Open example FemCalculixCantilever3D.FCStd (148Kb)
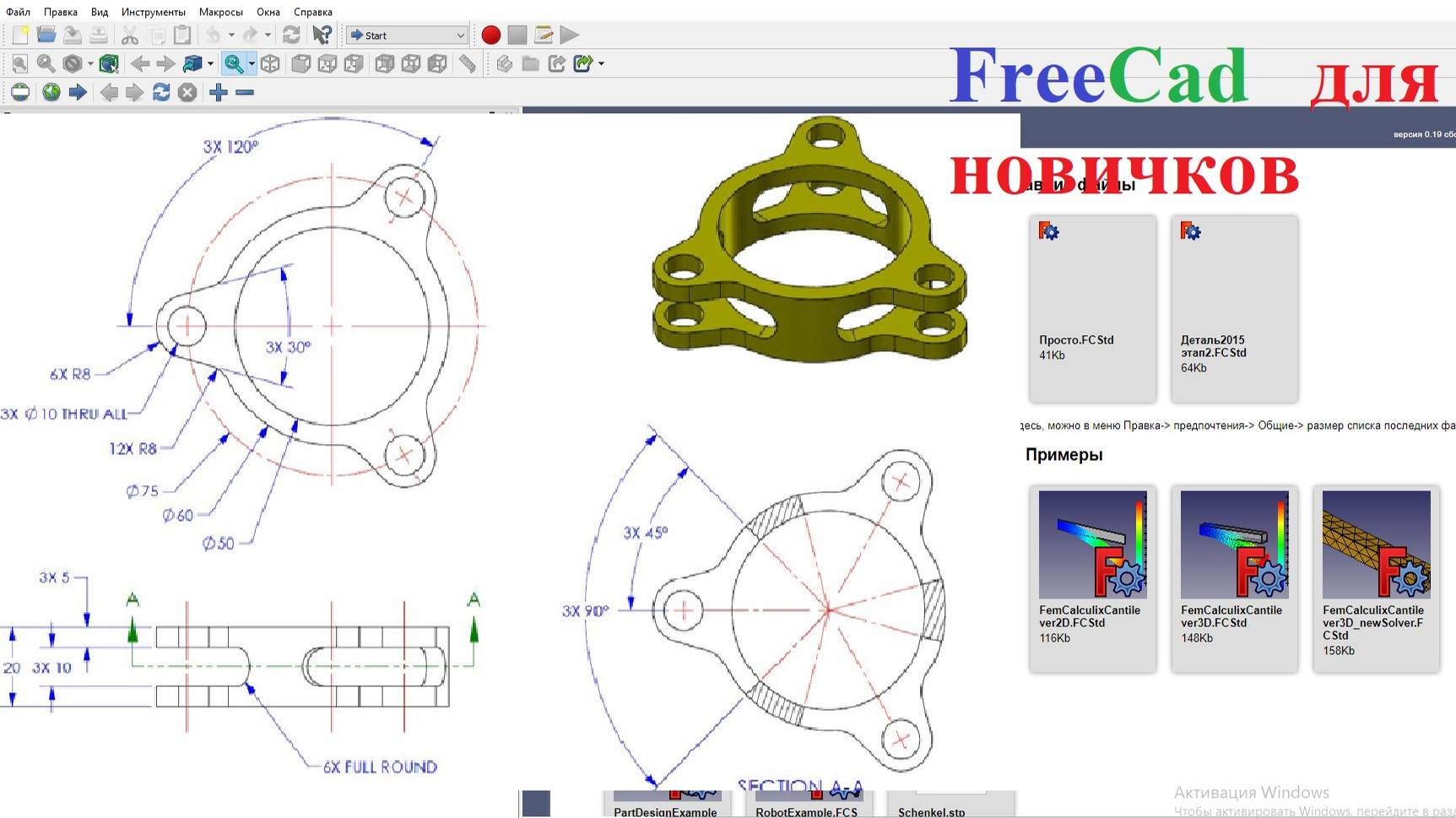This screenshot has height=818, width=1456. point(1234,578)
